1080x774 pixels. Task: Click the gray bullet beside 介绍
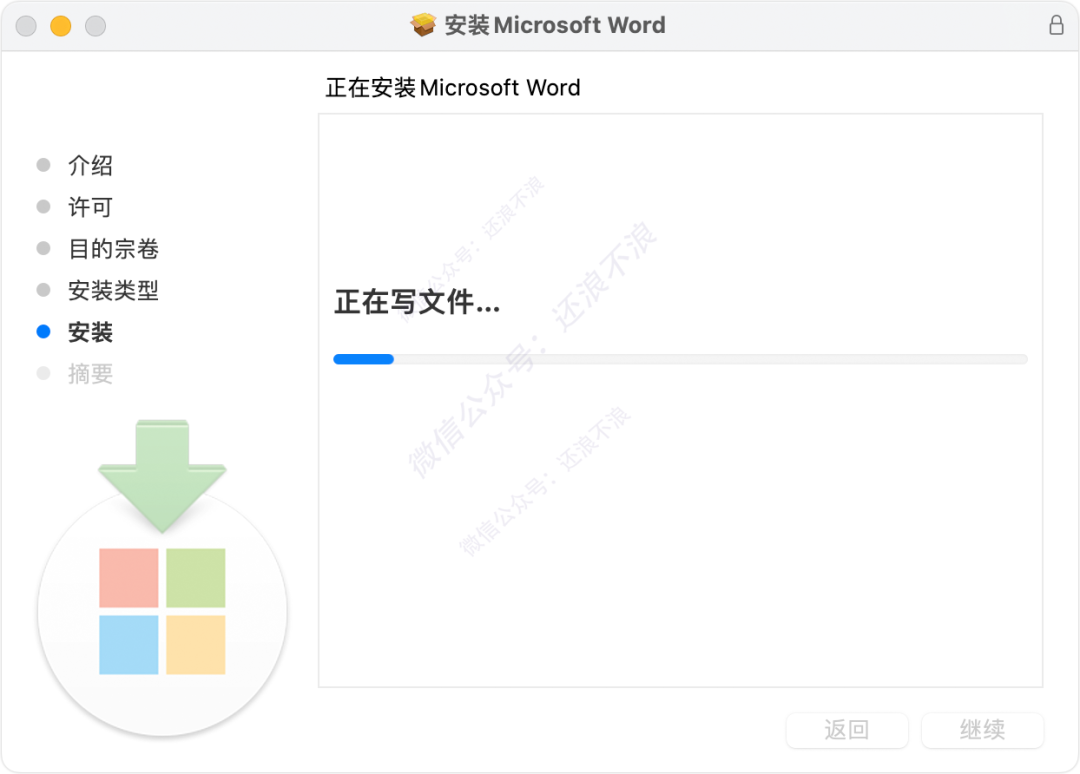(x=43, y=165)
